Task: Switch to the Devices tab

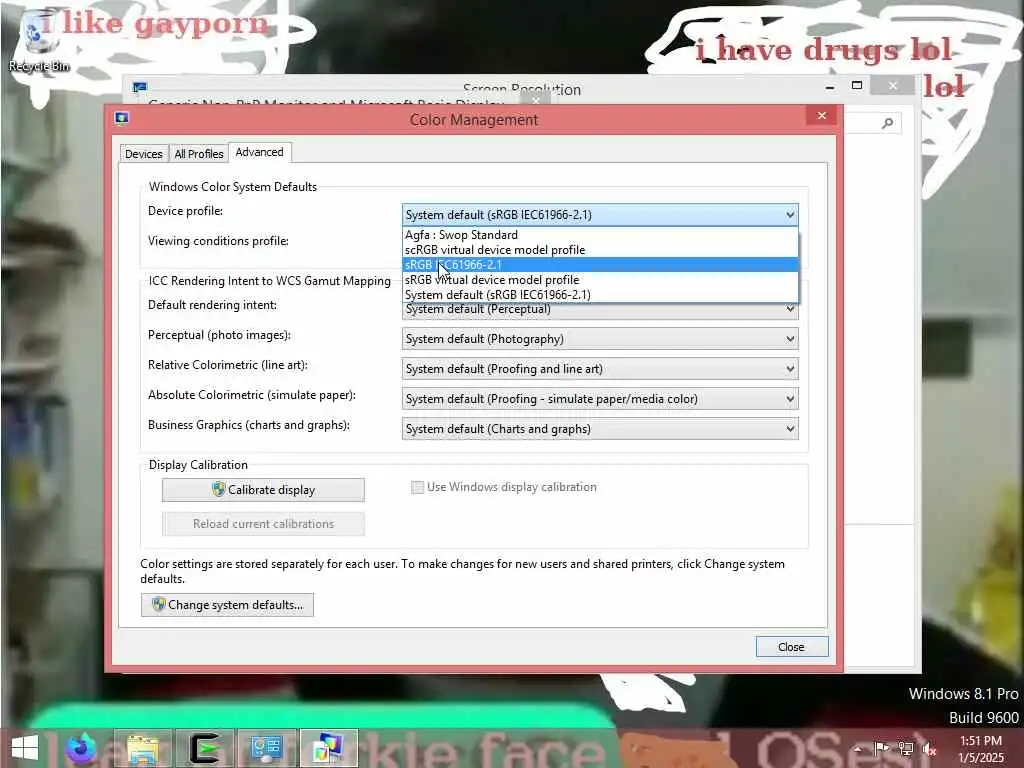Action: 144,154
